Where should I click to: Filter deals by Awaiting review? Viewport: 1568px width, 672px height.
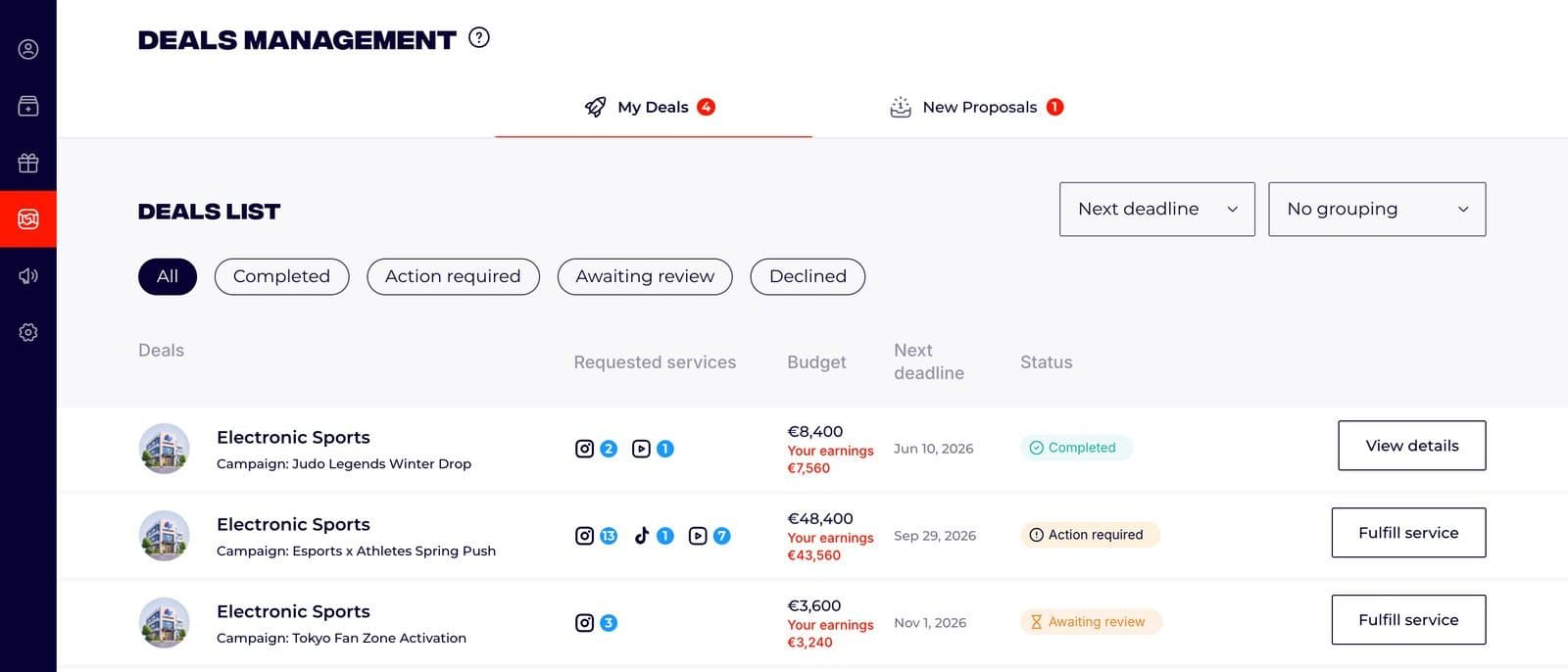click(645, 276)
